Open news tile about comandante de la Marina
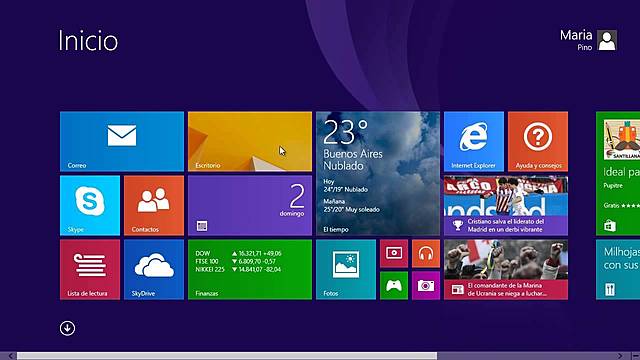This screenshot has height=360, width=640. pyautogui.click(x=506, y=269)
